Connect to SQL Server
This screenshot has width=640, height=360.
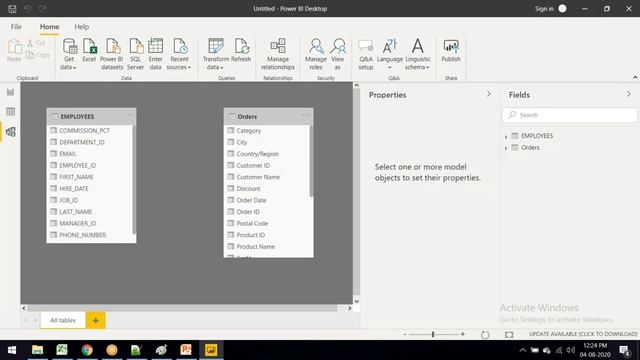coord(136,55)
